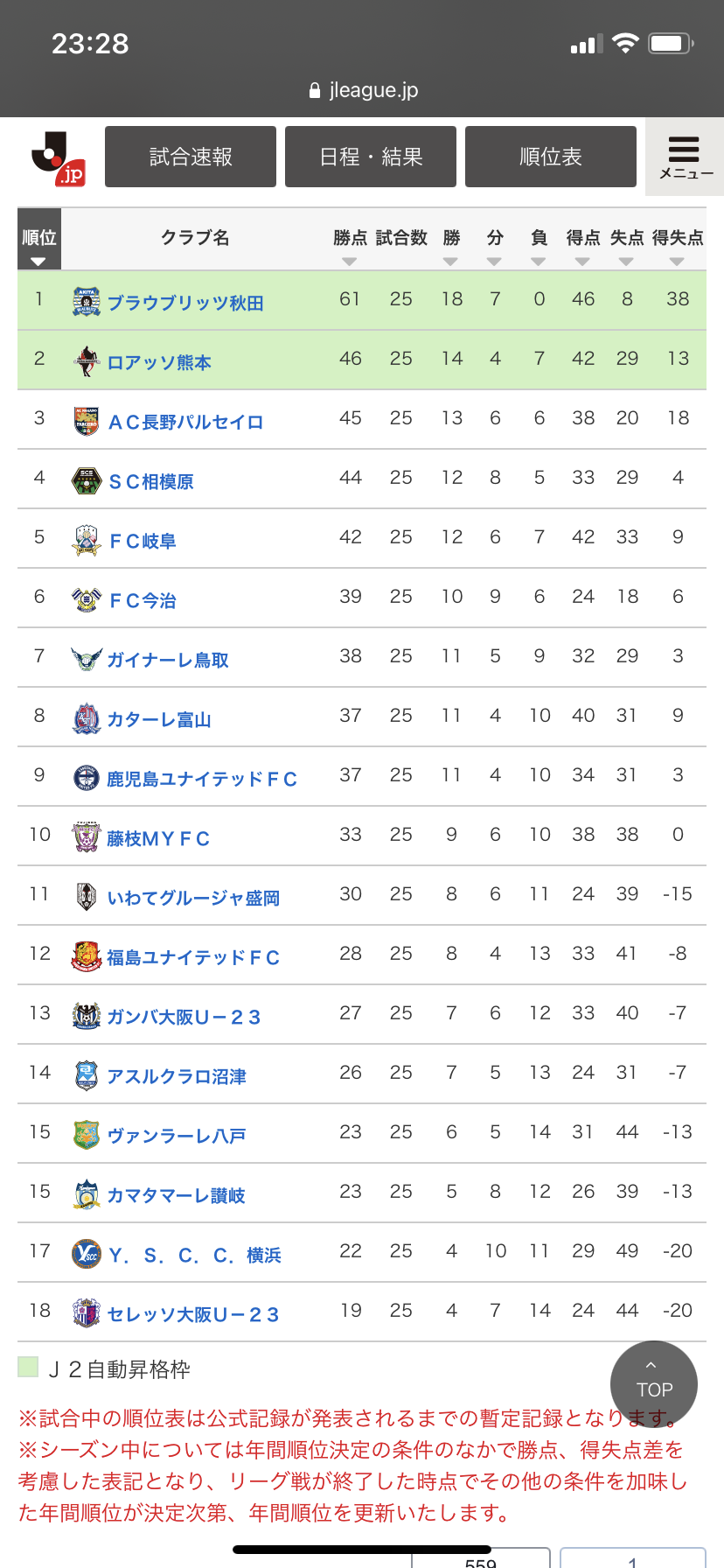The width and height of the screenshot is (724, 1568).
Task: Open AC長野パルセイロ club link
Action: [185, 422]
